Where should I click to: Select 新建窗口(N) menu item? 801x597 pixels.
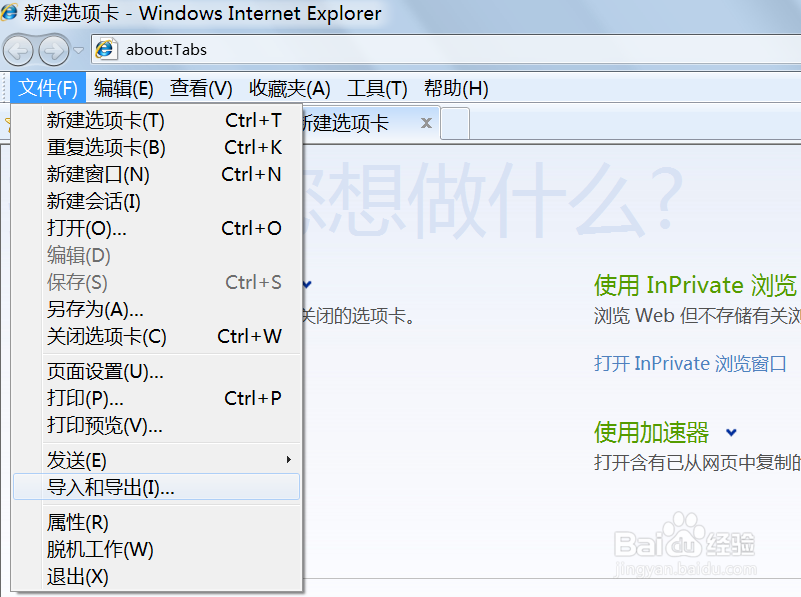tap(156, 175)
